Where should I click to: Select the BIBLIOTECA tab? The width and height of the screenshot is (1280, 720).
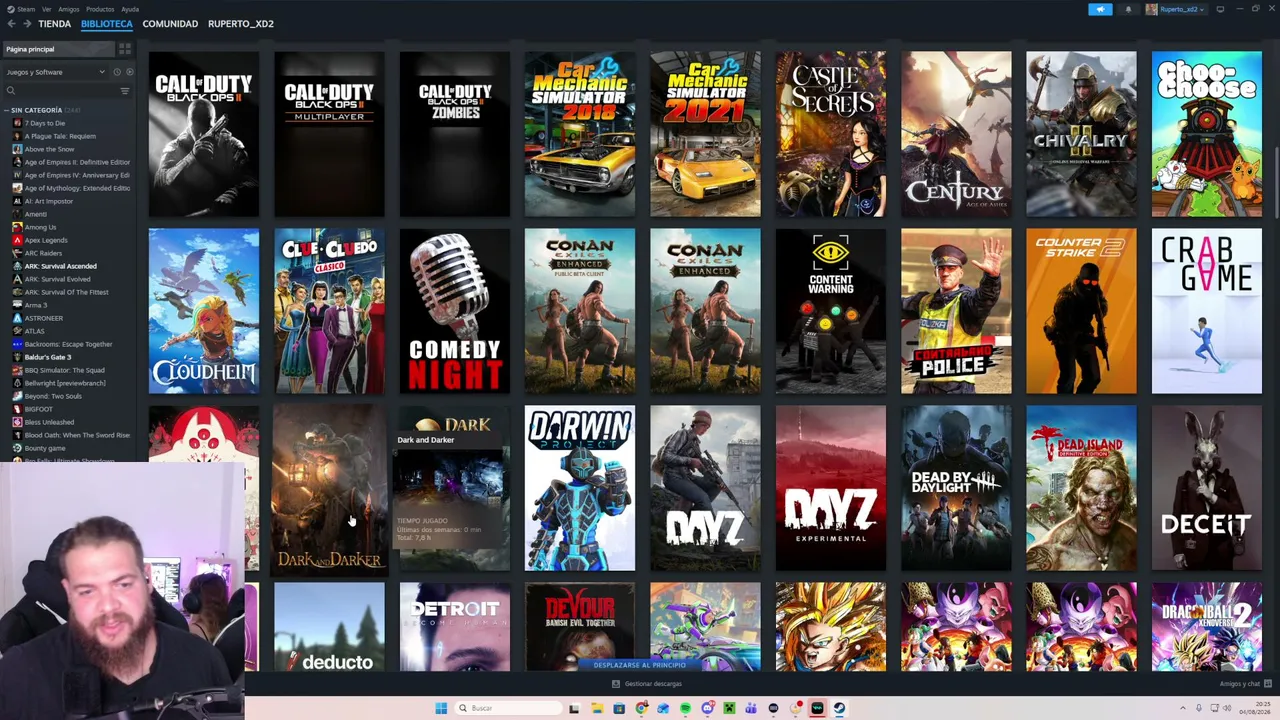tap(107, 24)
